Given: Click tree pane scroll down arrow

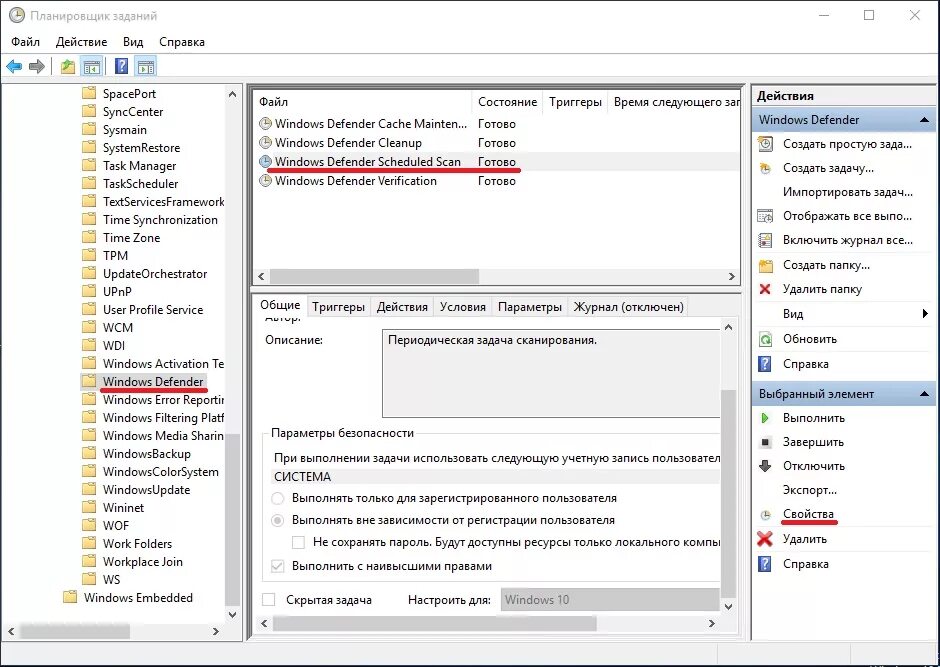Looking at the screenshot, I should click(233, 614).
